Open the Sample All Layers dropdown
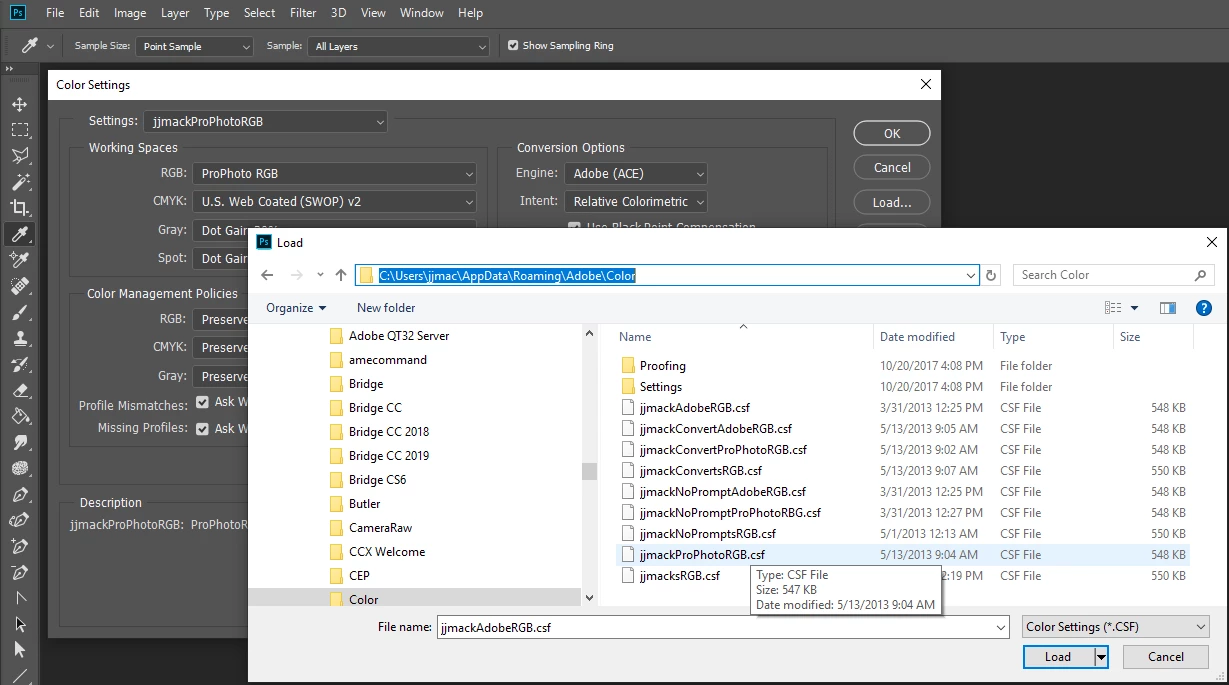This screenshot has width=1229, height=685. click(399, 46)
